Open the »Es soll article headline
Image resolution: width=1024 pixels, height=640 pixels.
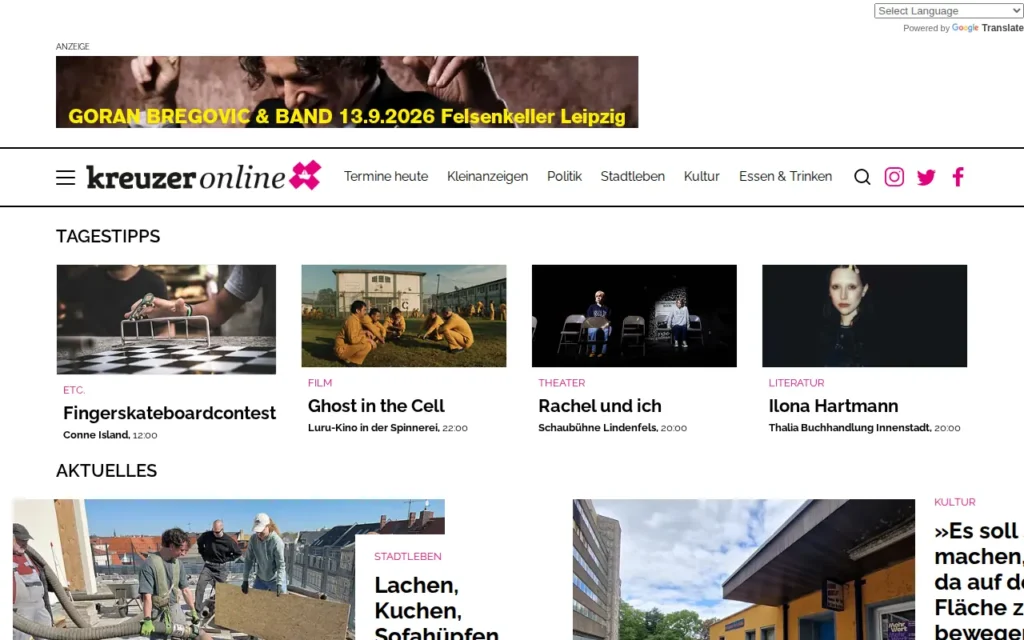tap(979, 581)
